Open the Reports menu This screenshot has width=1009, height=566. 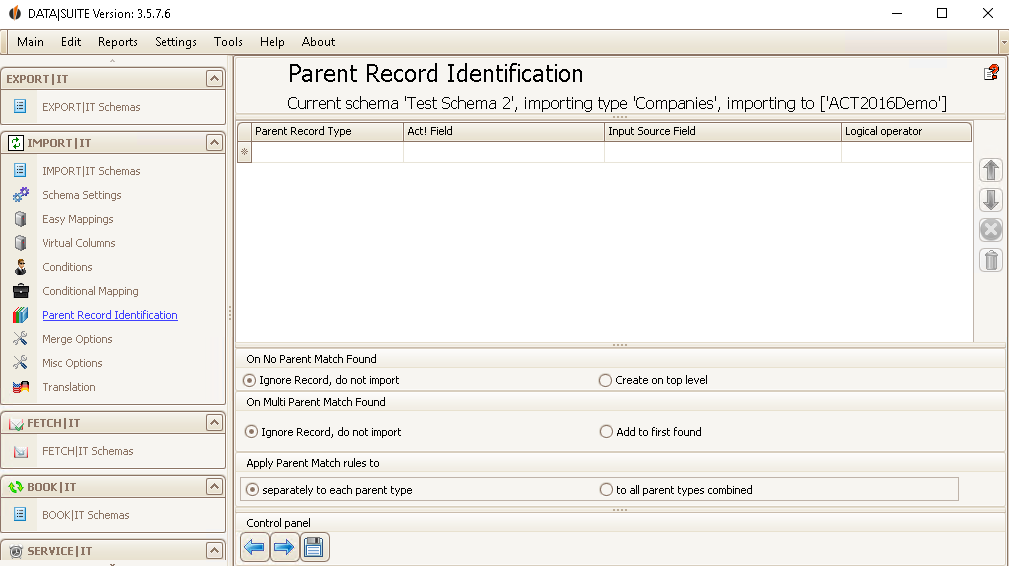tap(118, 42)
